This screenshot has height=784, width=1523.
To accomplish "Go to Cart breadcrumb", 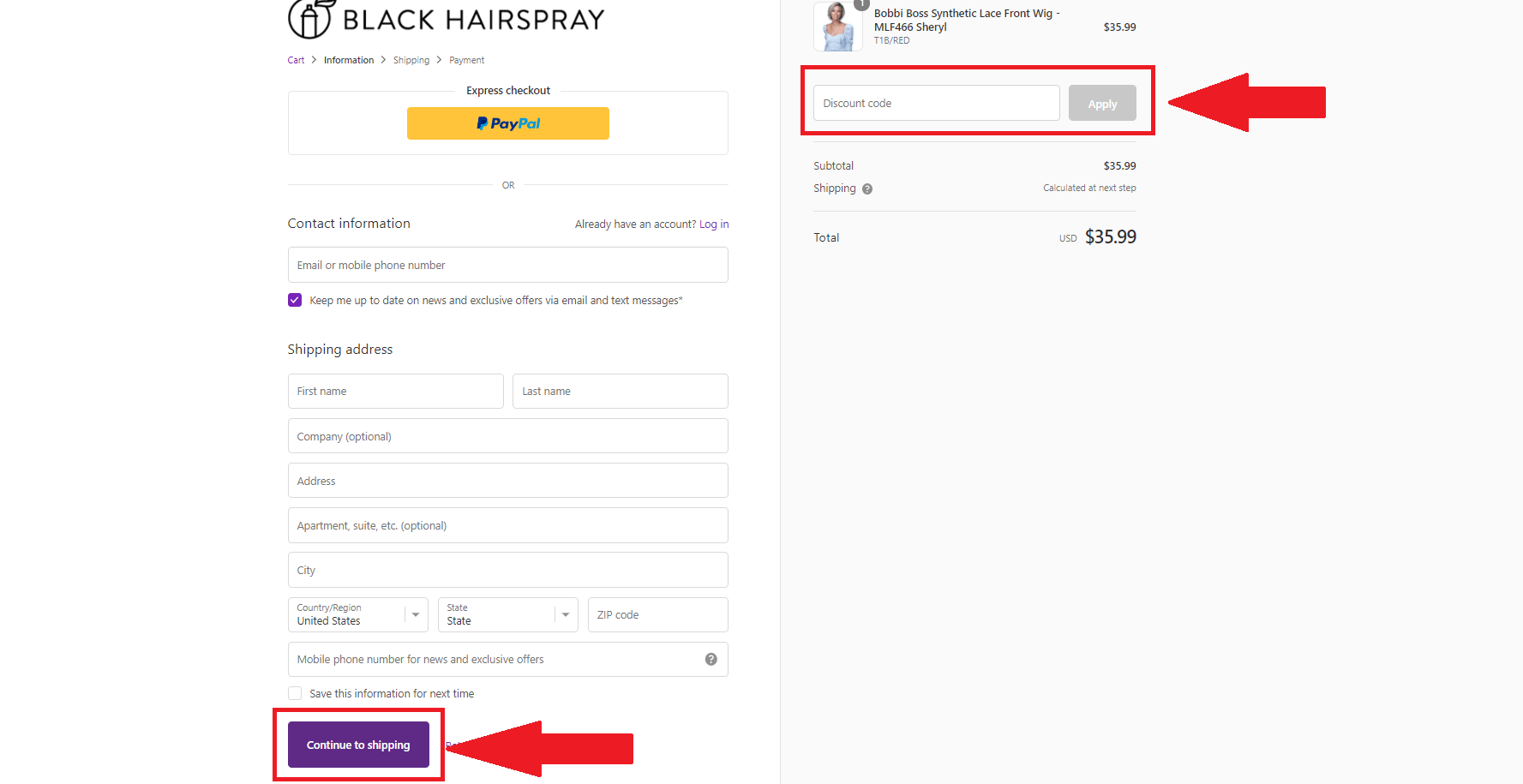I will (296, 60).
